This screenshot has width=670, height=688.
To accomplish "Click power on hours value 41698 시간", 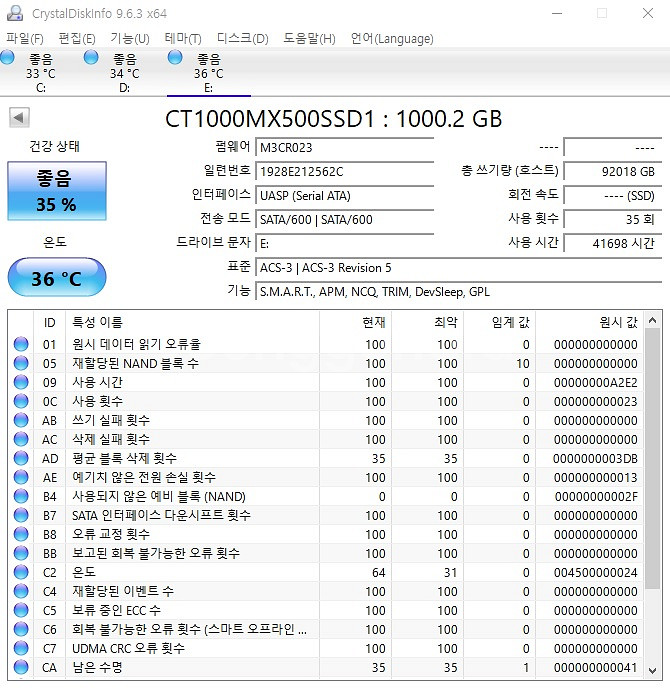I will [613, 244].
